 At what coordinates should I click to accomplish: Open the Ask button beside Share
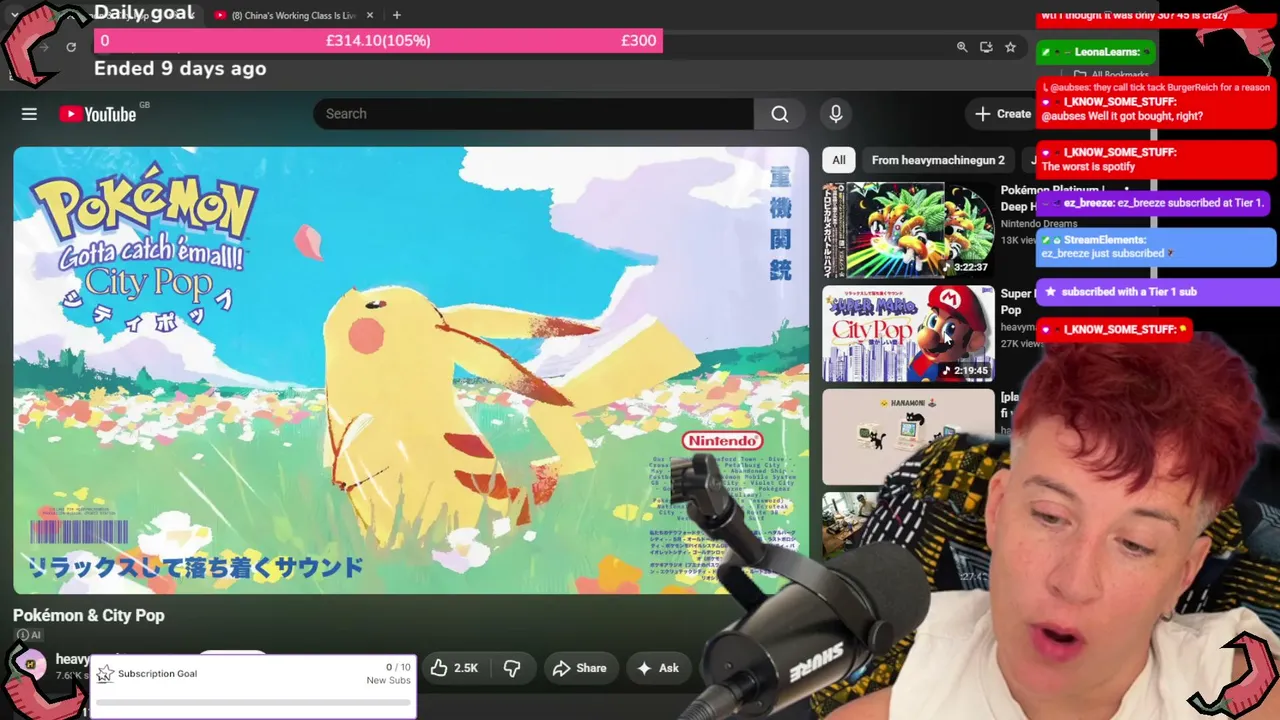pos(658,668)
